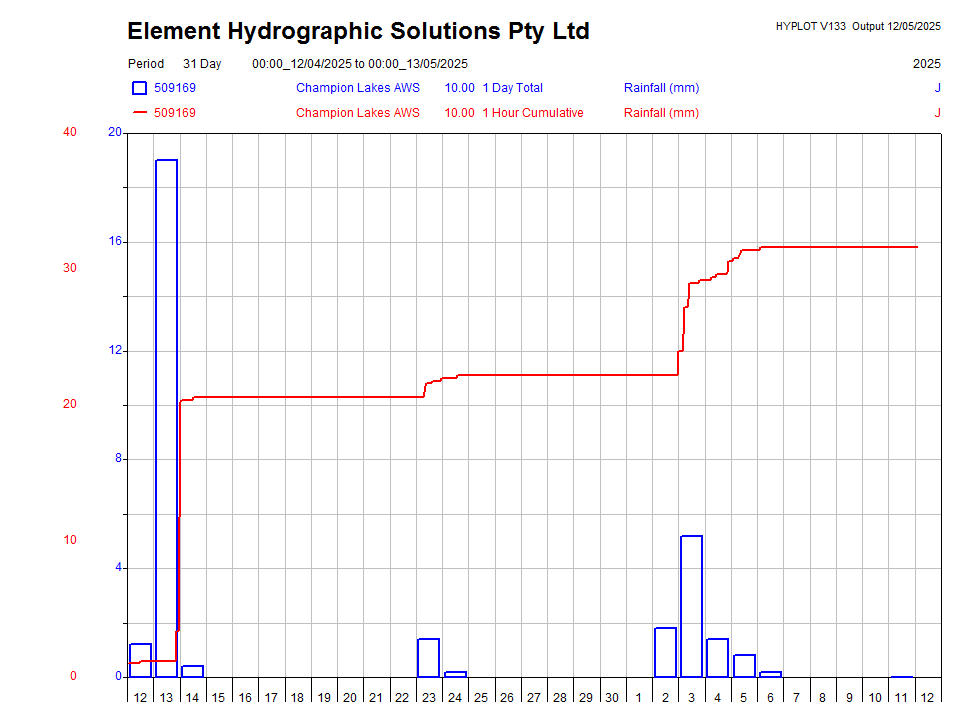Select the 1 Hour Cumulative legend text
The height and width of the screenshot is (726, 968).
[533, 112]
